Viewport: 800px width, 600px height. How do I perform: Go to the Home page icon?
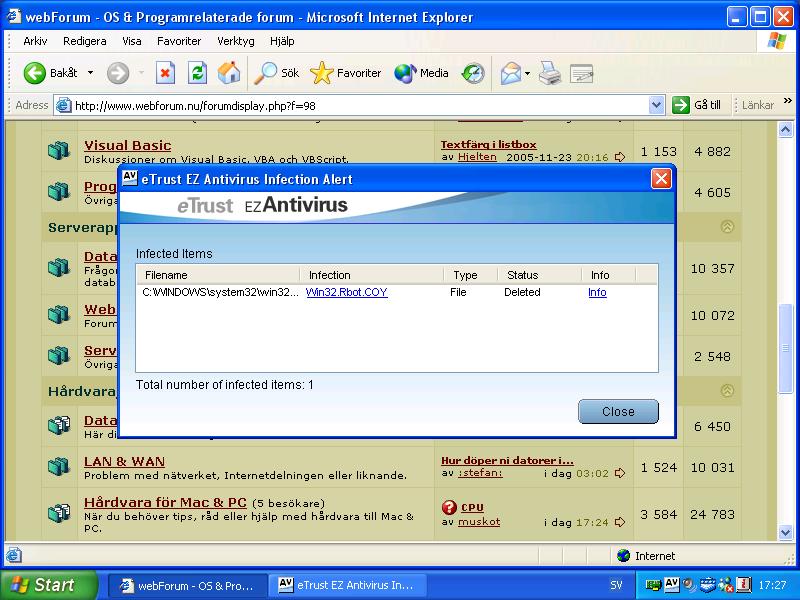[229, 73]
